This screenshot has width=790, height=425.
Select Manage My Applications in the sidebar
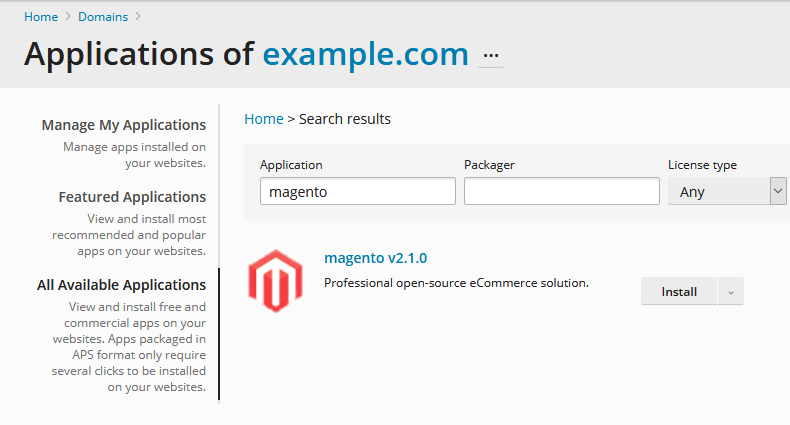[x=123, y=125]
